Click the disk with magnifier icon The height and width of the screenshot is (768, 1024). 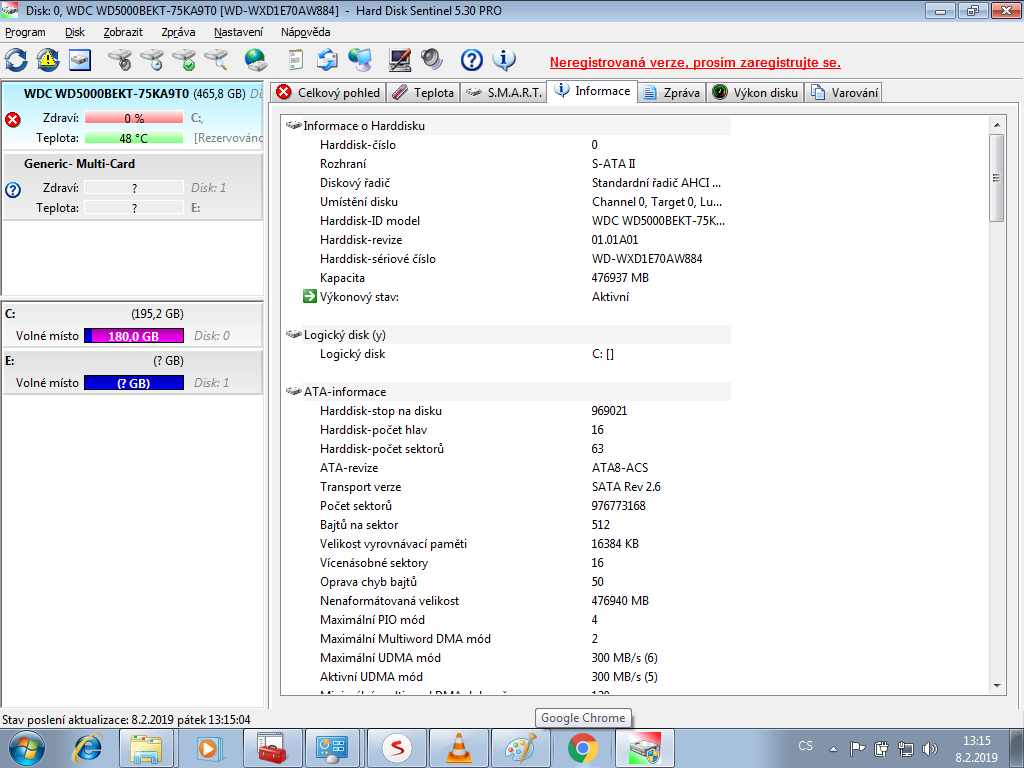(217, 59)
